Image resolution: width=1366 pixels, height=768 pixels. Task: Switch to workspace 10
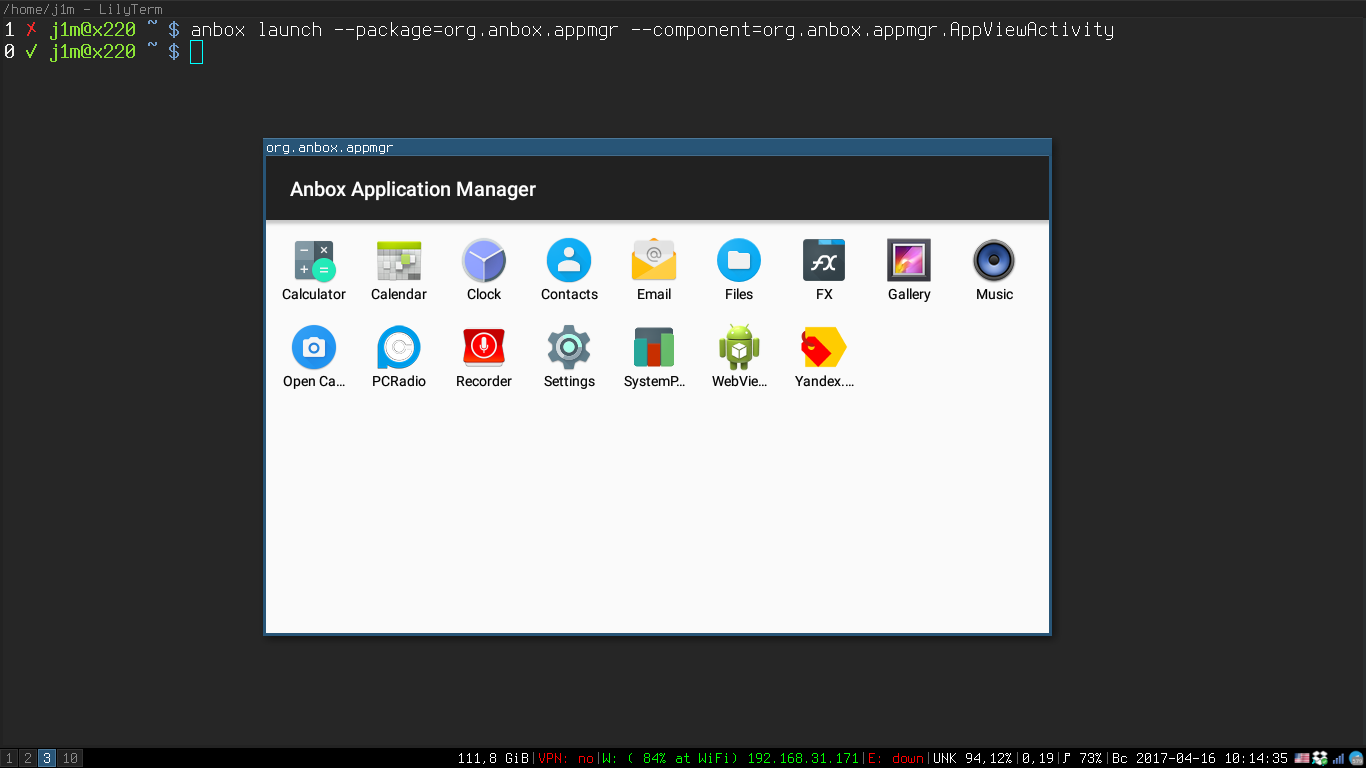[x=70, y=759]
